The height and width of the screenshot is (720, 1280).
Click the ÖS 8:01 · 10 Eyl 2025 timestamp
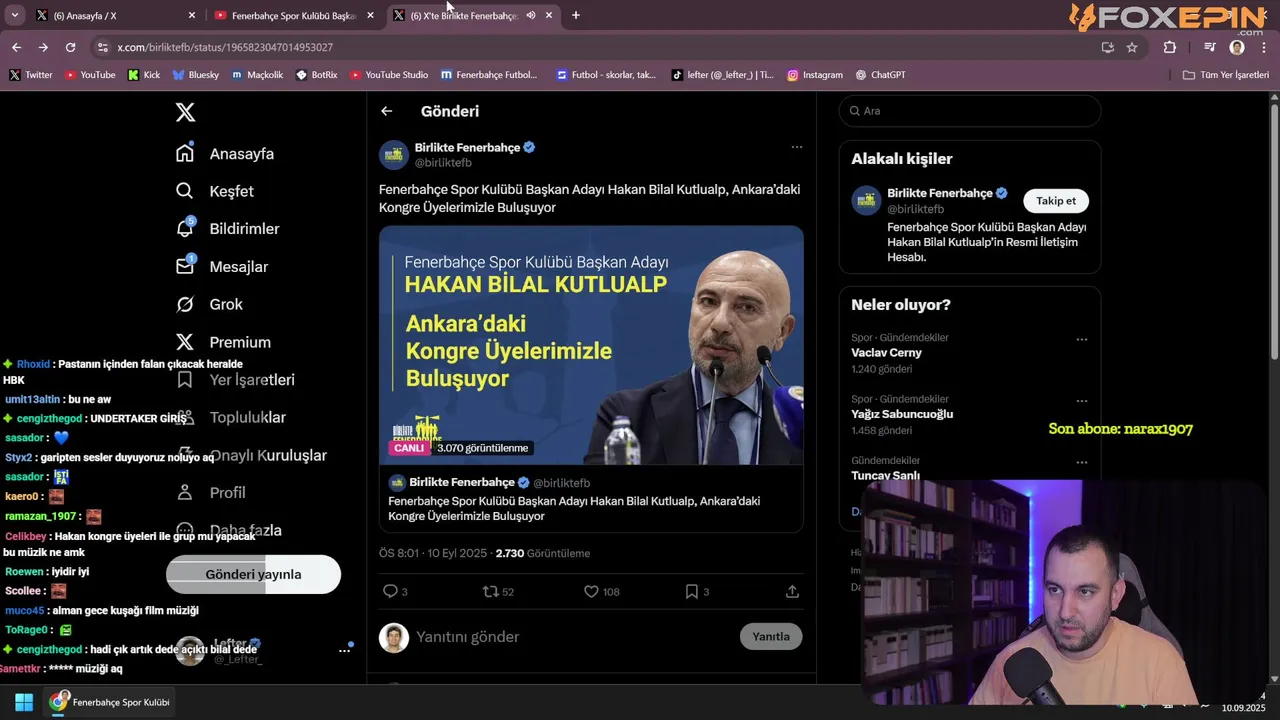click(x=434, y=553)
